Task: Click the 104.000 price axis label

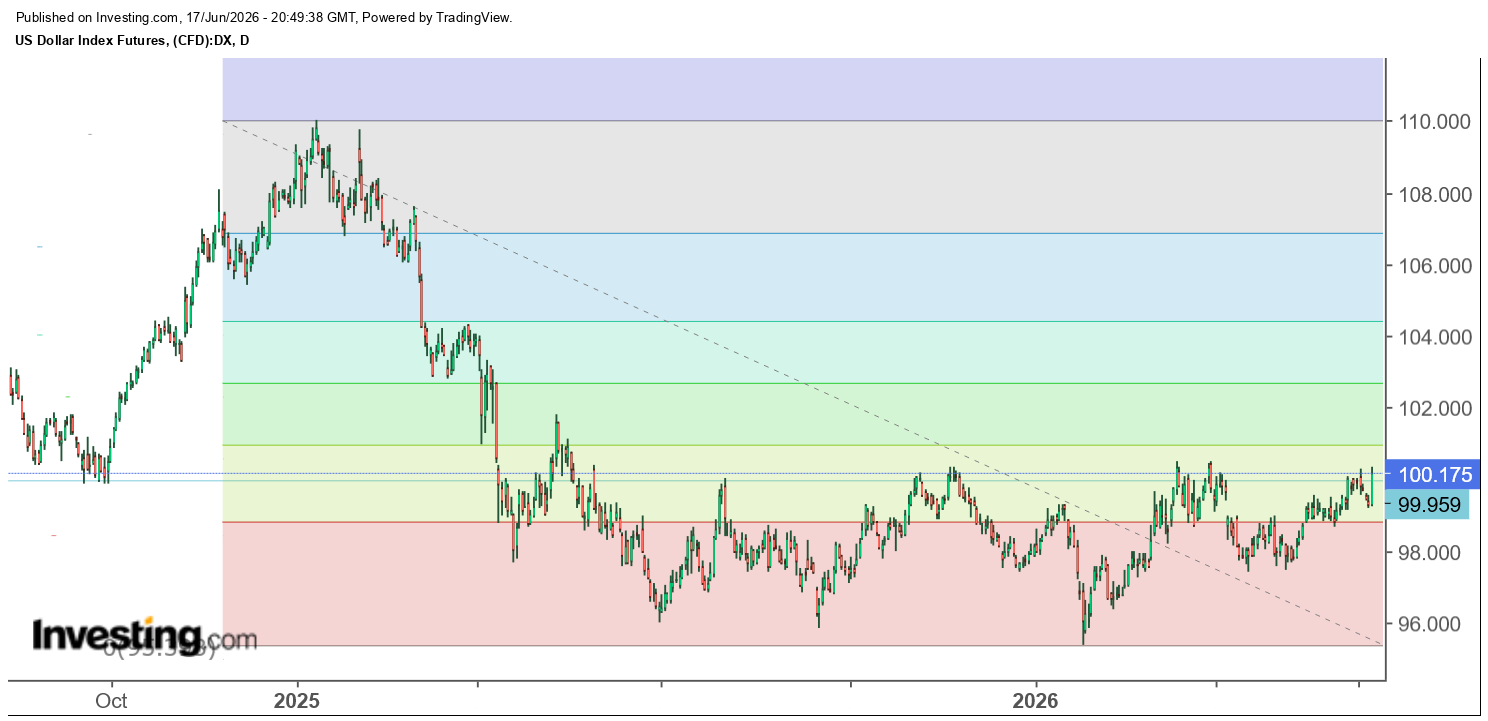Action: [x=1434, y=337]
